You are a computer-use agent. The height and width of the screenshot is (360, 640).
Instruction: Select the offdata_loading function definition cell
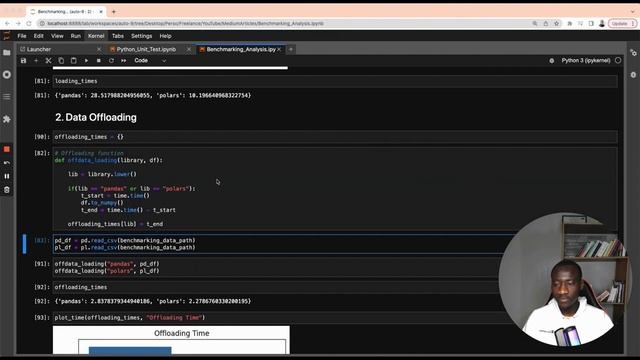click(x=335, y=189)
